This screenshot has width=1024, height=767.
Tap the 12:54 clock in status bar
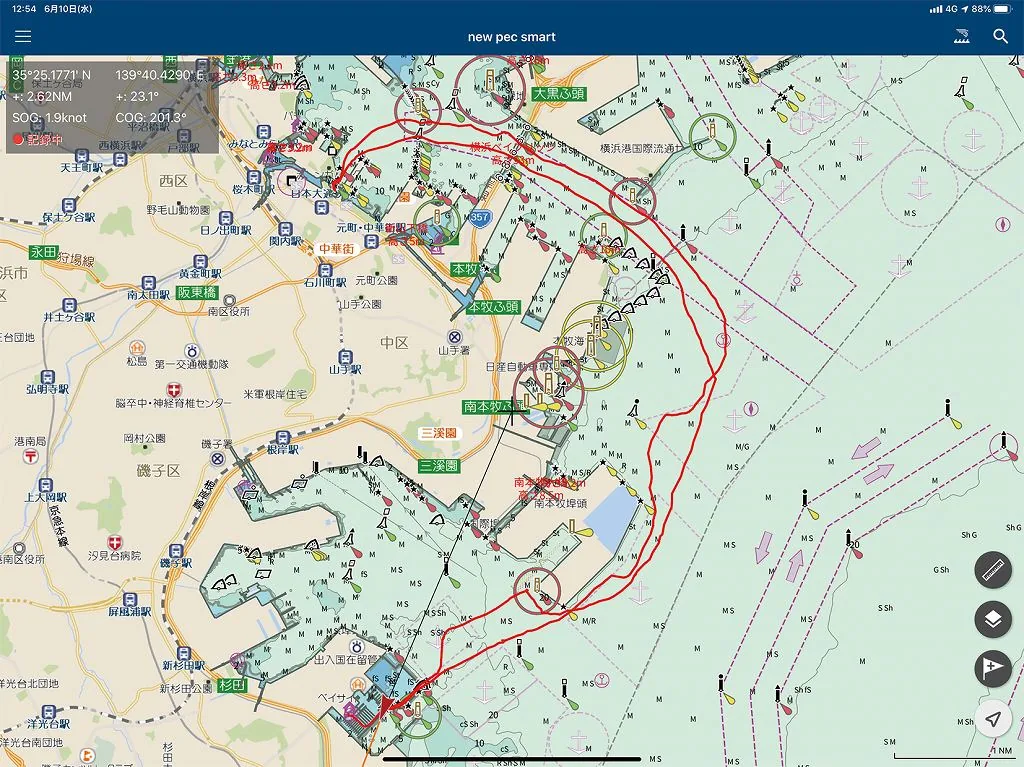point(24,9)
